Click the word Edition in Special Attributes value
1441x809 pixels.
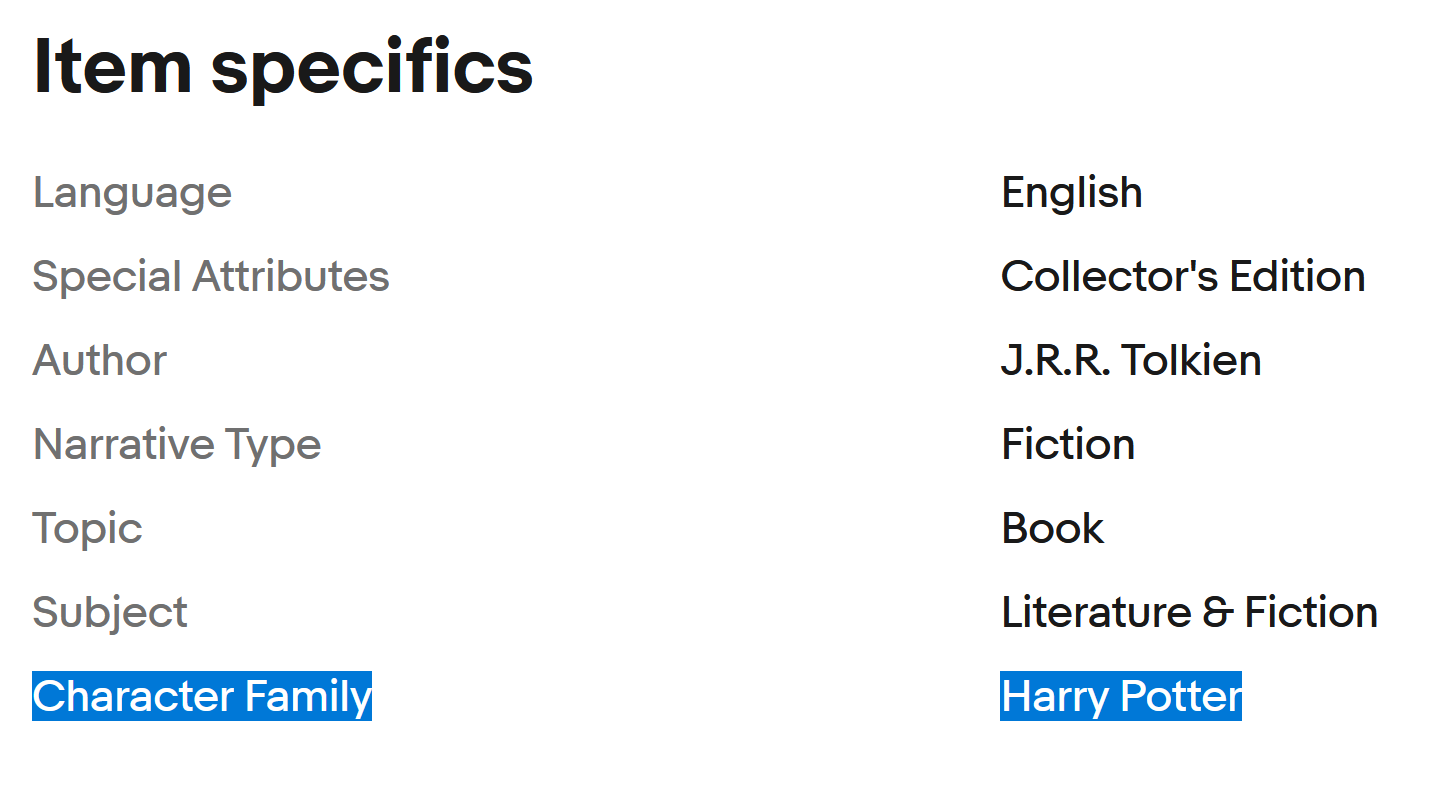(x=1298, y=276)
